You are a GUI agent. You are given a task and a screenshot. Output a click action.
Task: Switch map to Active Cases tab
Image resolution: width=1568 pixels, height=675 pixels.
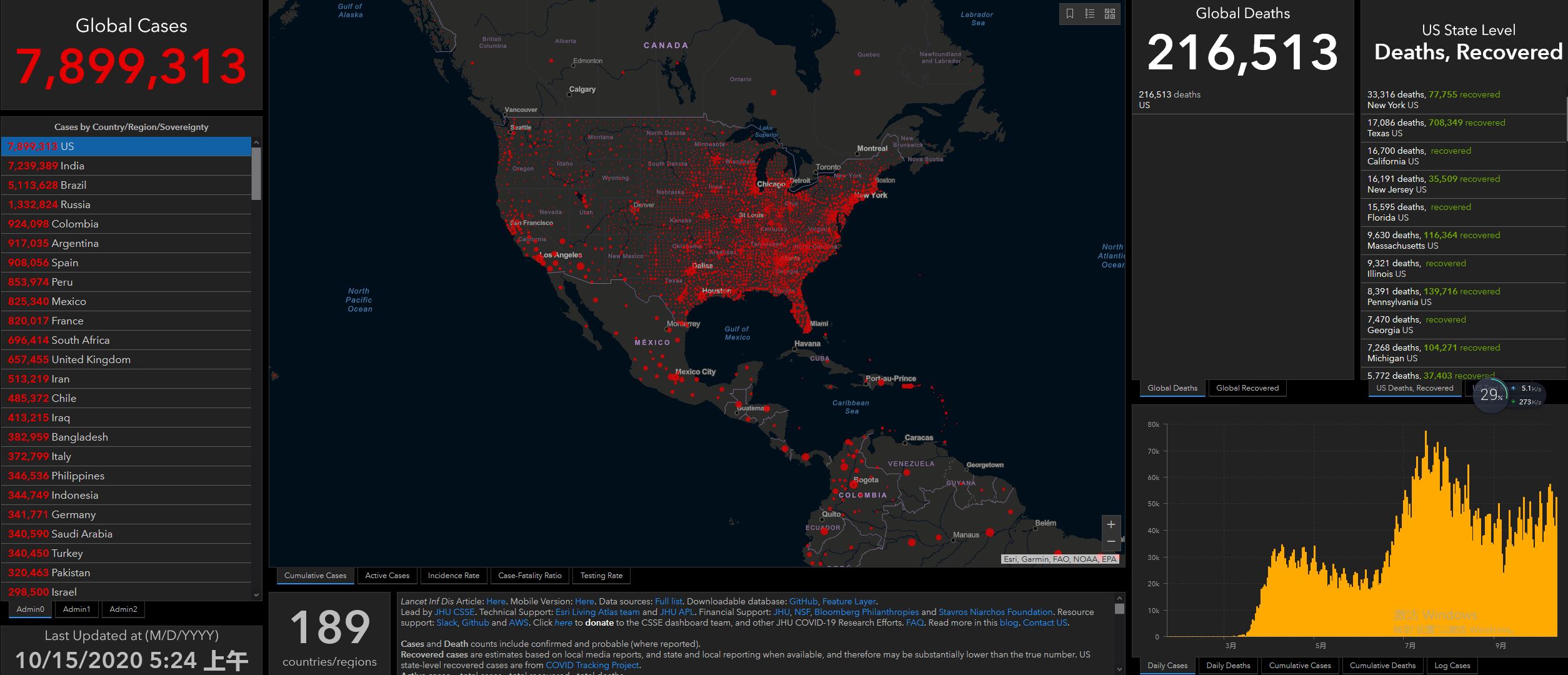coord(387,576)
